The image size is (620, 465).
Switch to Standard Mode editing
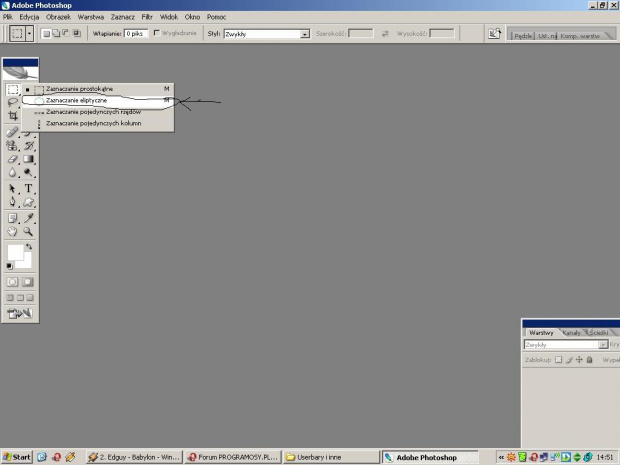pyautogui.click(x=12, y=282)
